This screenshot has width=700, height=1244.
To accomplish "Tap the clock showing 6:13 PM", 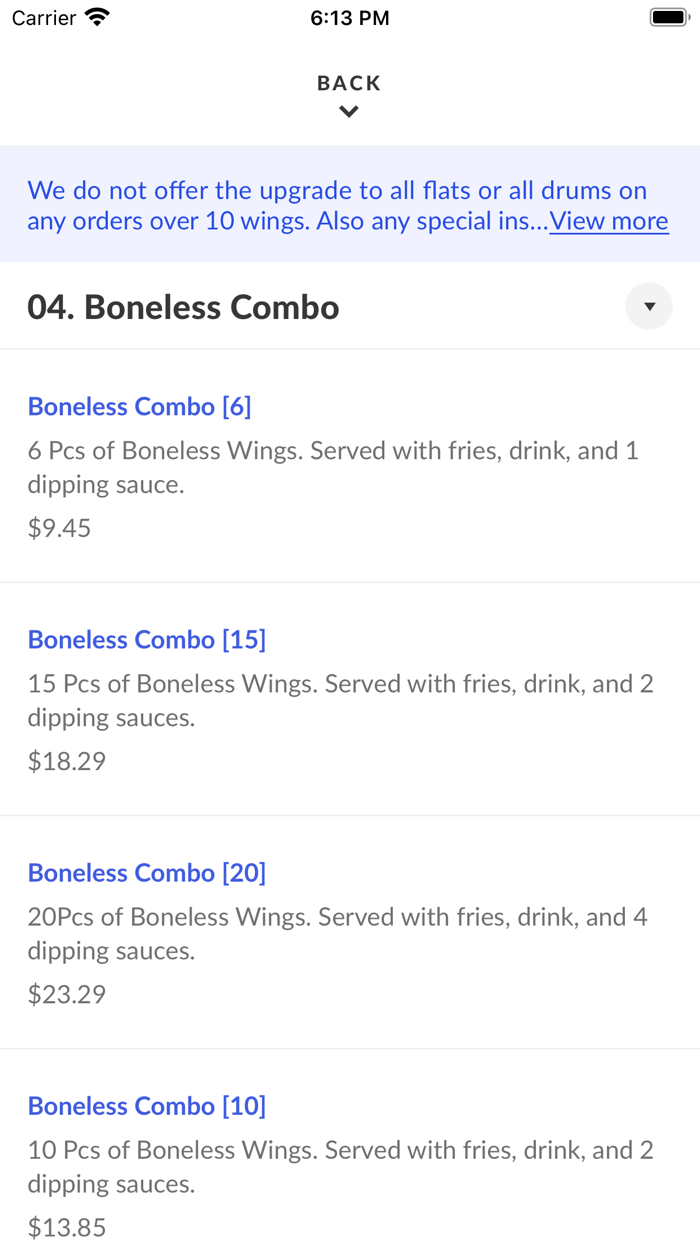I will (x=350, y=17).
